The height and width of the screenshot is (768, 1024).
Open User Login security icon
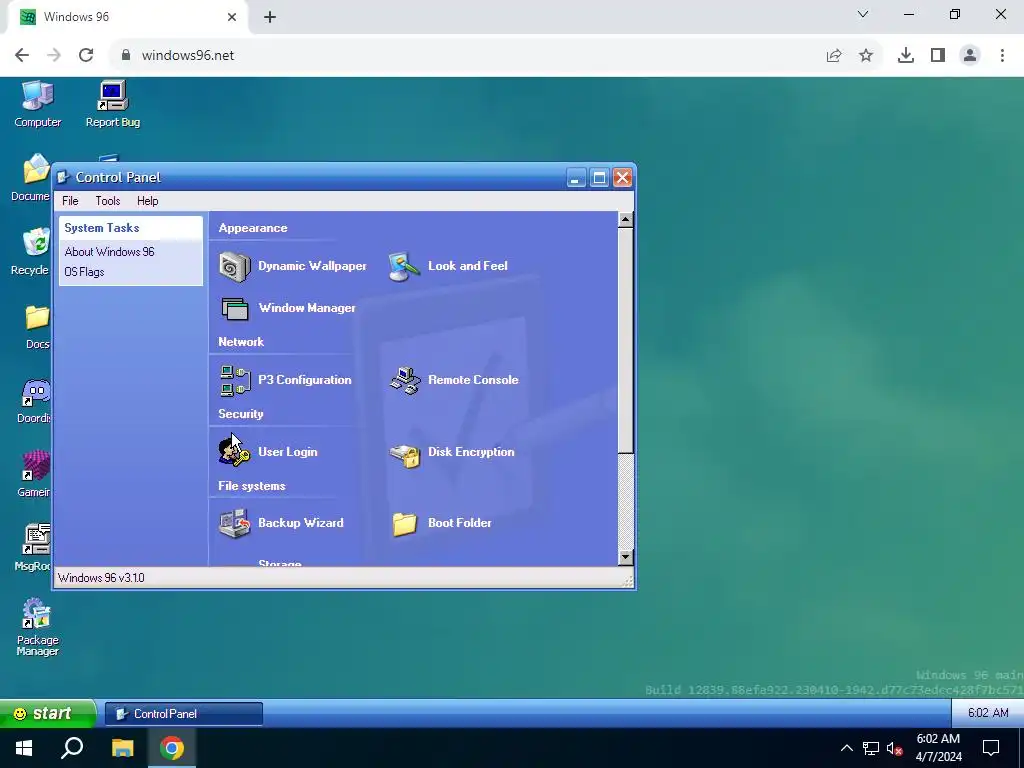(234, 452)
